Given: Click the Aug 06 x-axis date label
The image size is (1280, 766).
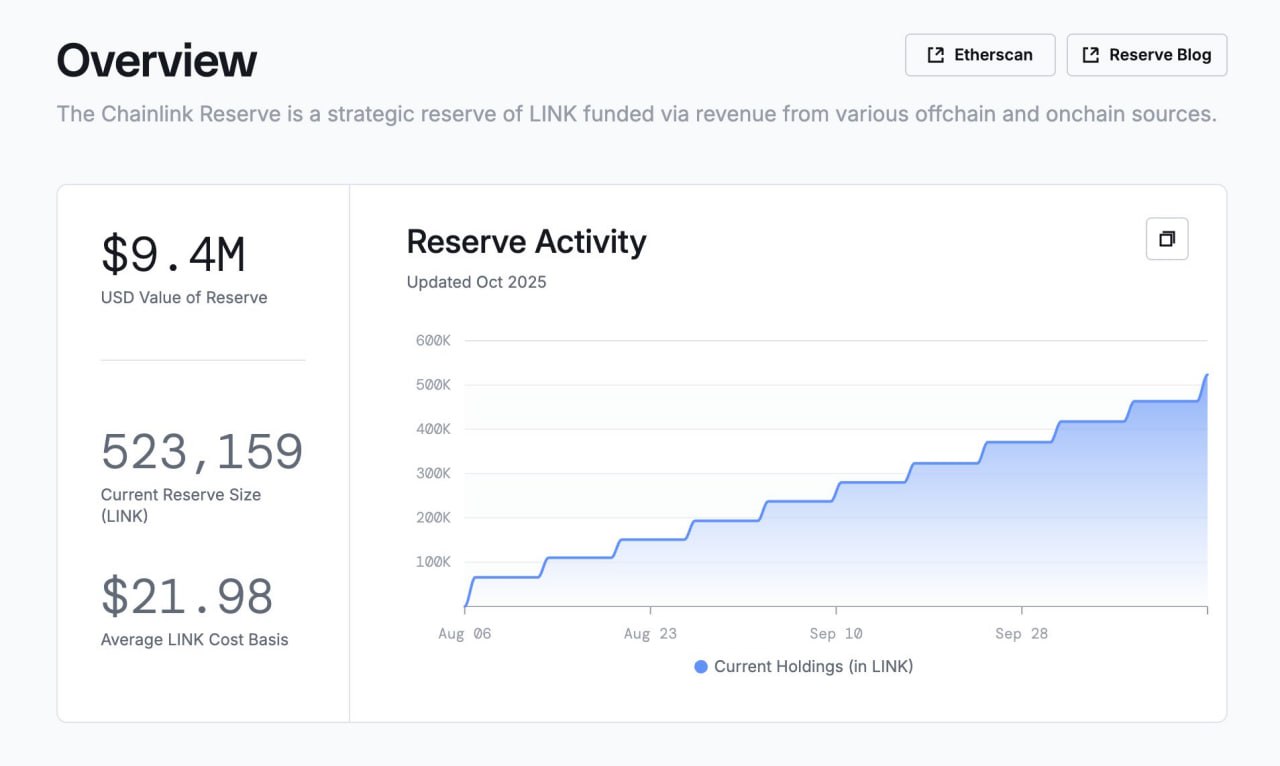Looking at the screenshot, I should (465, 634).
